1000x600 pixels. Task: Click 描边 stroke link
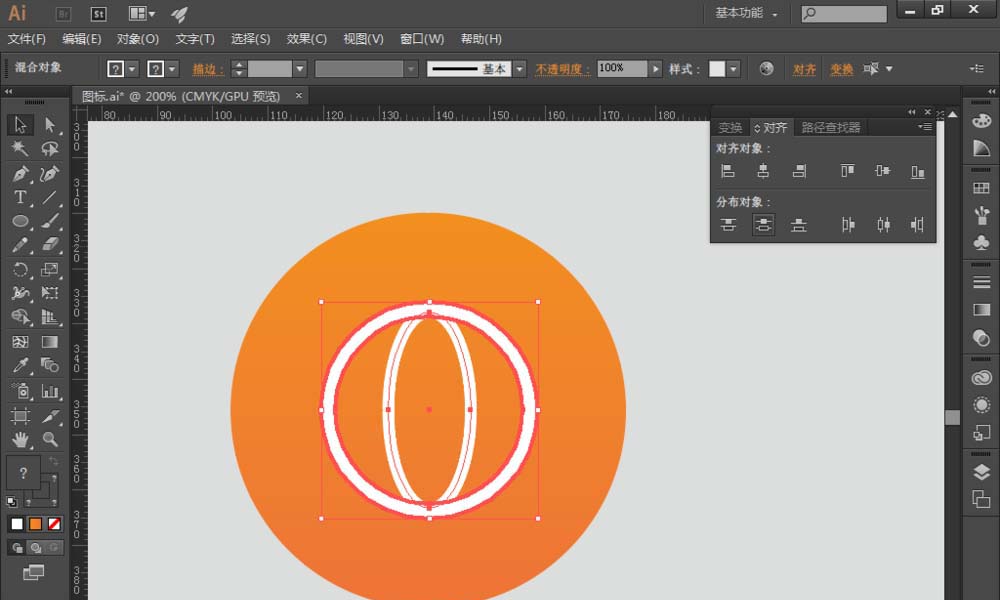[x=207, y=69]
